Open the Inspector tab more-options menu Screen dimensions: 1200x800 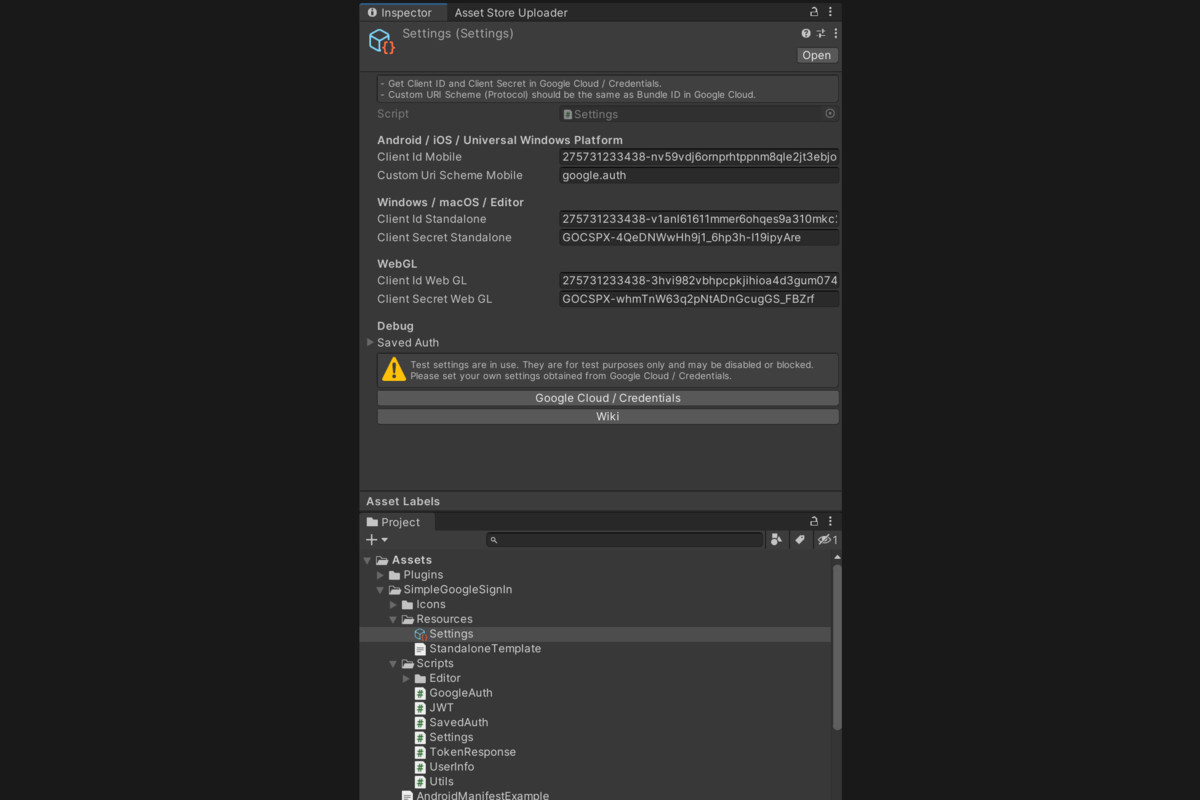click(x=830, y=12)
